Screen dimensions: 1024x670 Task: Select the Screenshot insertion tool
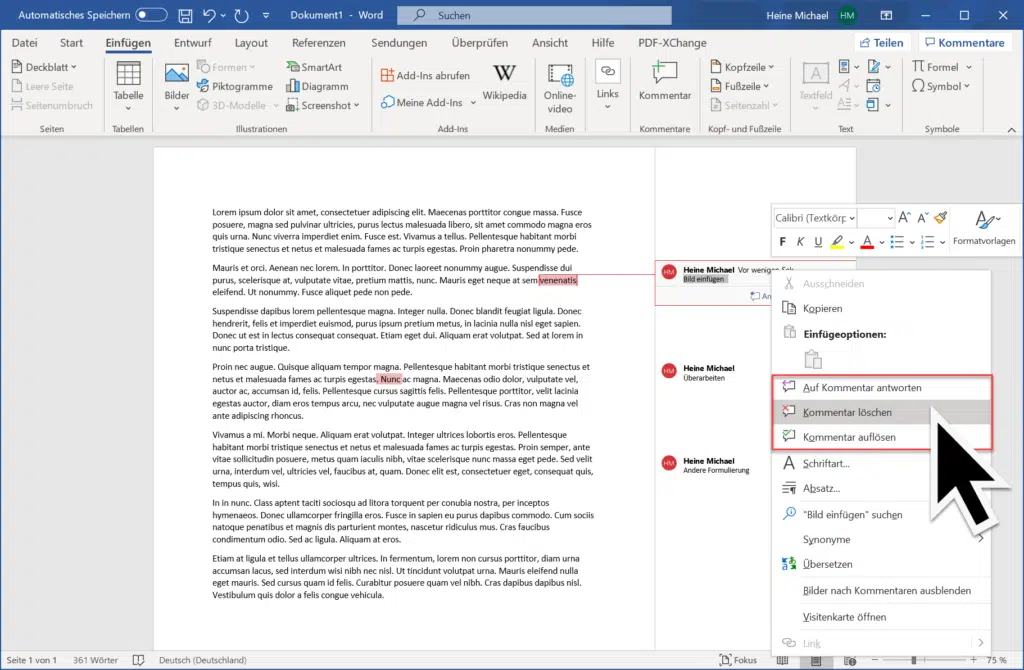click(322, 105)
